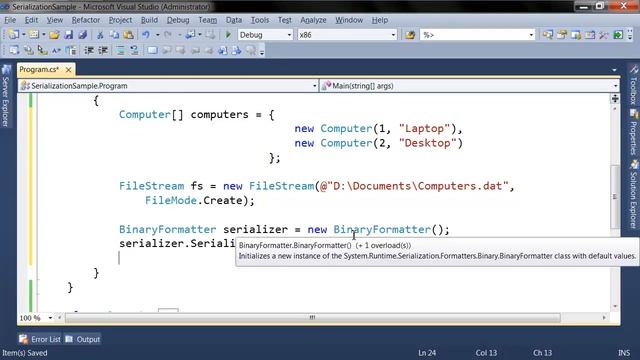The image size is (640, 360).
Task: Click the Add New Item icon
Action: pos(34,35)
